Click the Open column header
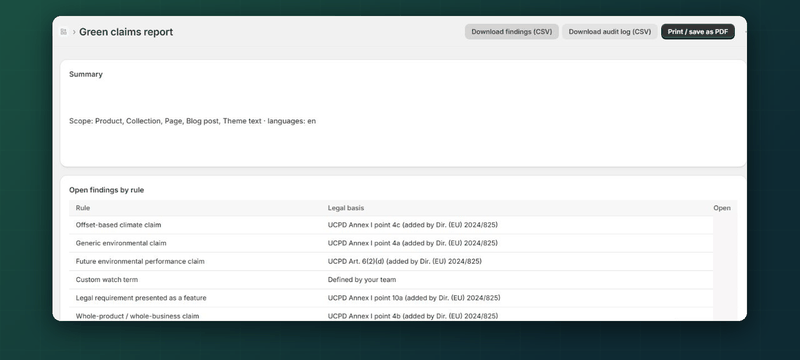800x360 pixels. tap(721, 208)
